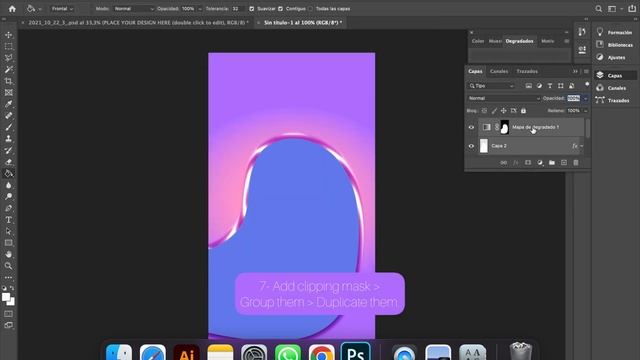Select the Rectangle shape tool
The width and height of the screenshot is (640, 360).
9,243
